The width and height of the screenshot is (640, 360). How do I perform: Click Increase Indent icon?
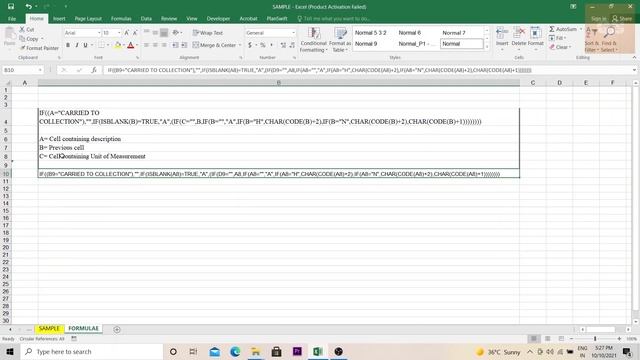pos(184,45)
